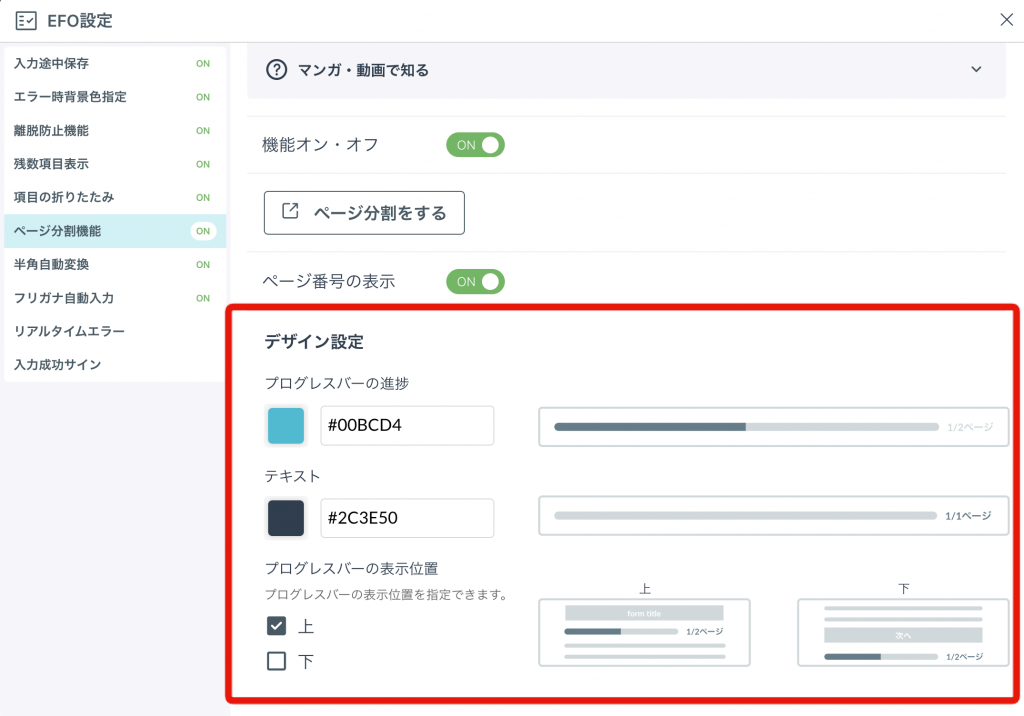Viewport: 1024px width, 716px height.
Task: Click the text color hex field showing #2C3E50
Action: click(407, 518)
